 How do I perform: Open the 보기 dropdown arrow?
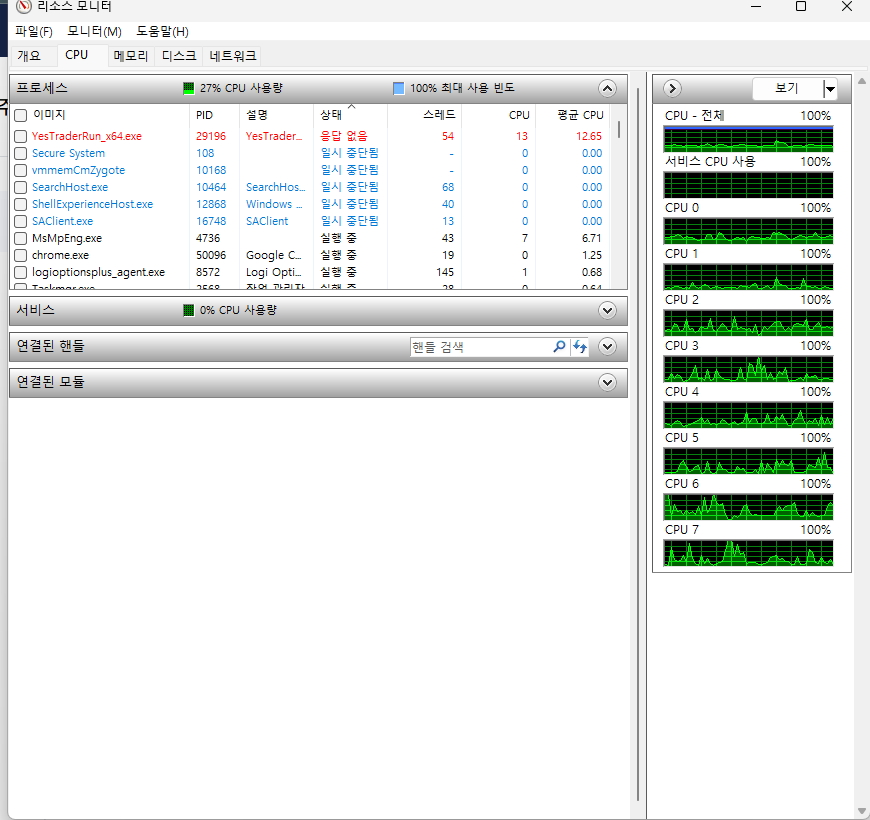click(829, 89)
